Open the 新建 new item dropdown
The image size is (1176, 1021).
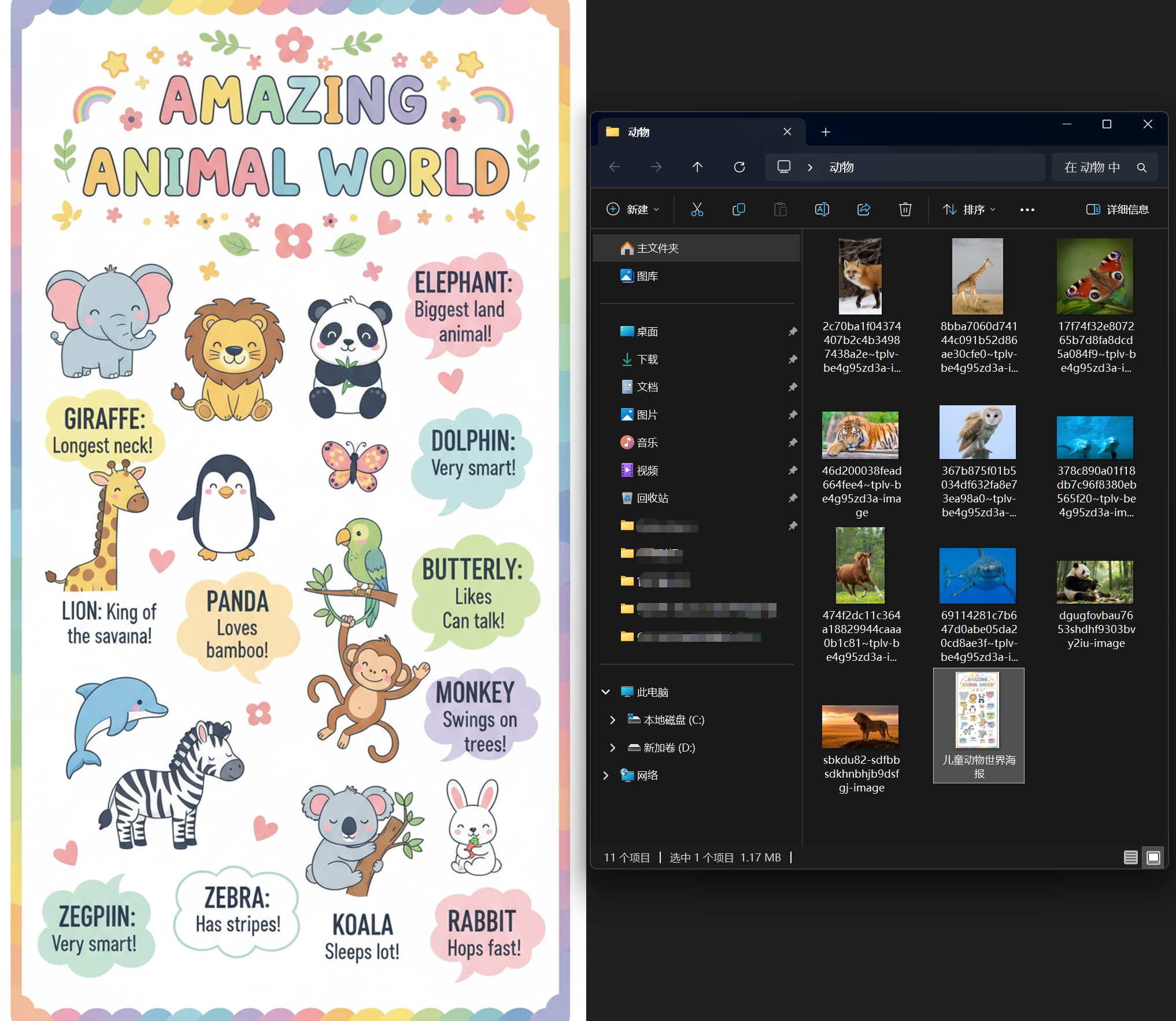(633, 209)
